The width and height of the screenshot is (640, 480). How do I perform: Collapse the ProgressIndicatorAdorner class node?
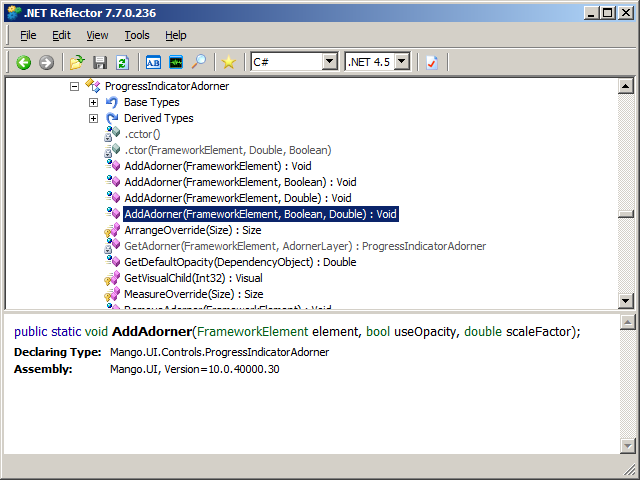coord(74,86)
